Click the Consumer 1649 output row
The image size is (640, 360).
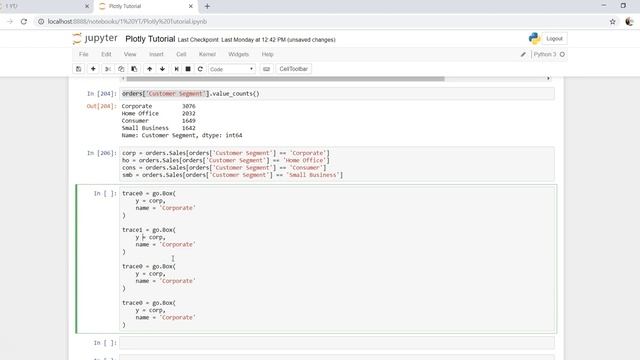pyautogui.click(x=158, y=121)
